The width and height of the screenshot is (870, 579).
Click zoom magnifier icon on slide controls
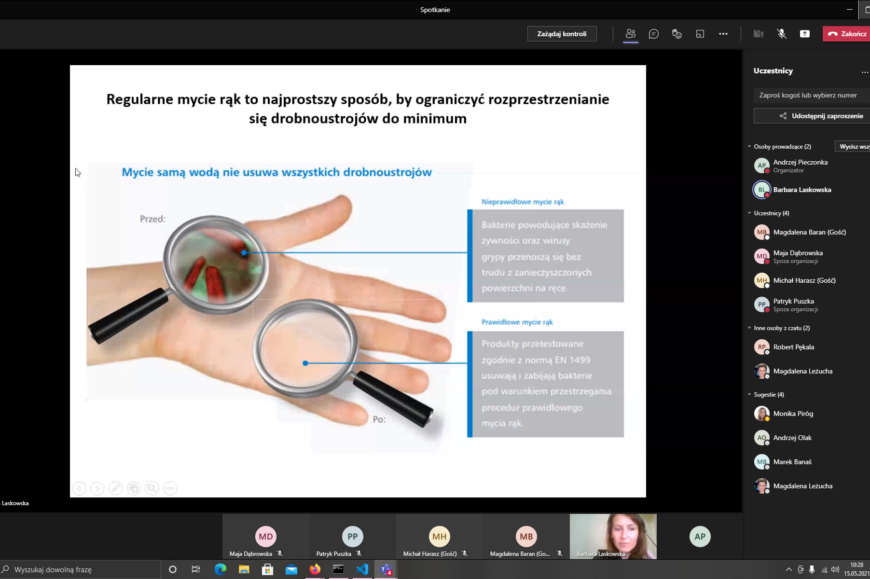tap(152, 488)
